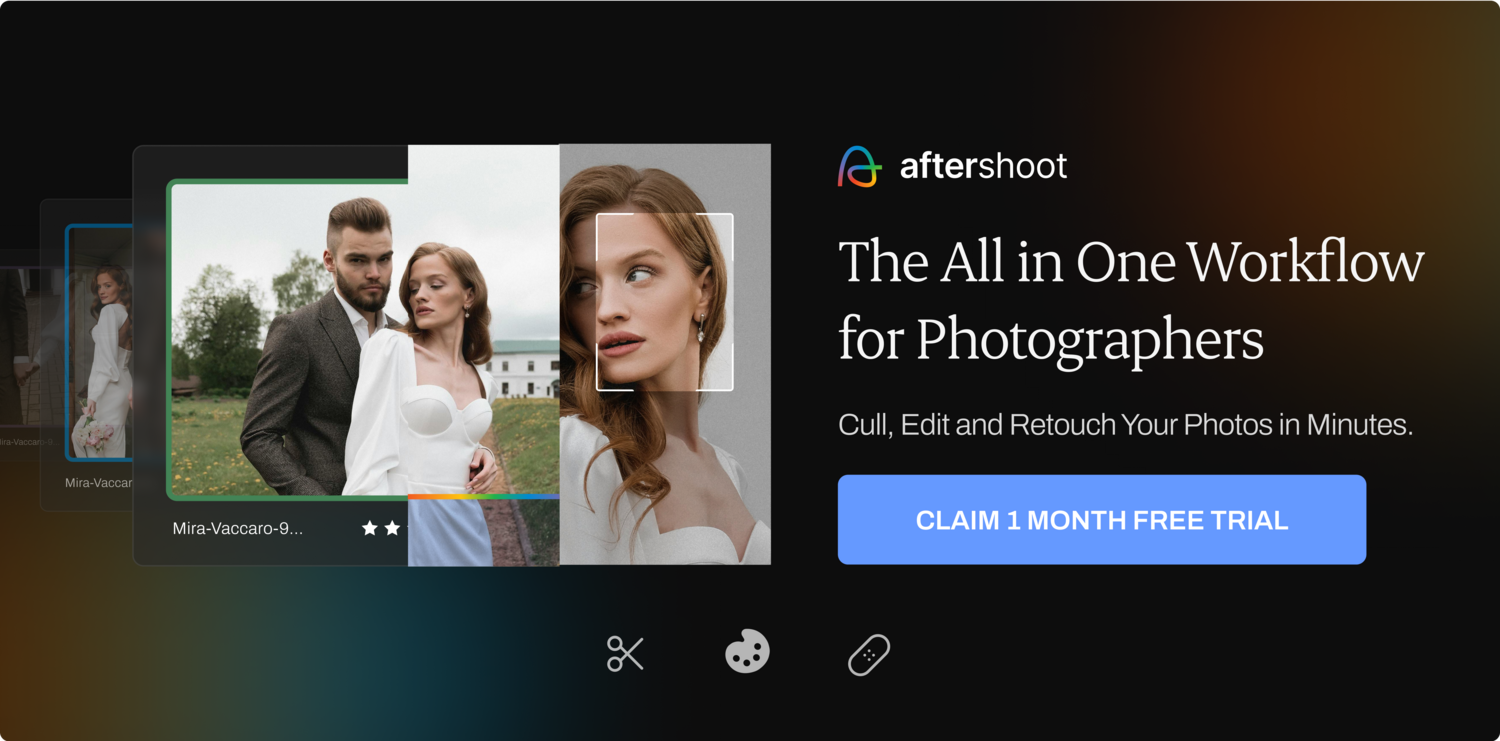Image resolution: width=1500 pixels, height=741 pixels.
Task: Select the green-bordered couple photo
Action: [x=362, y=340]
